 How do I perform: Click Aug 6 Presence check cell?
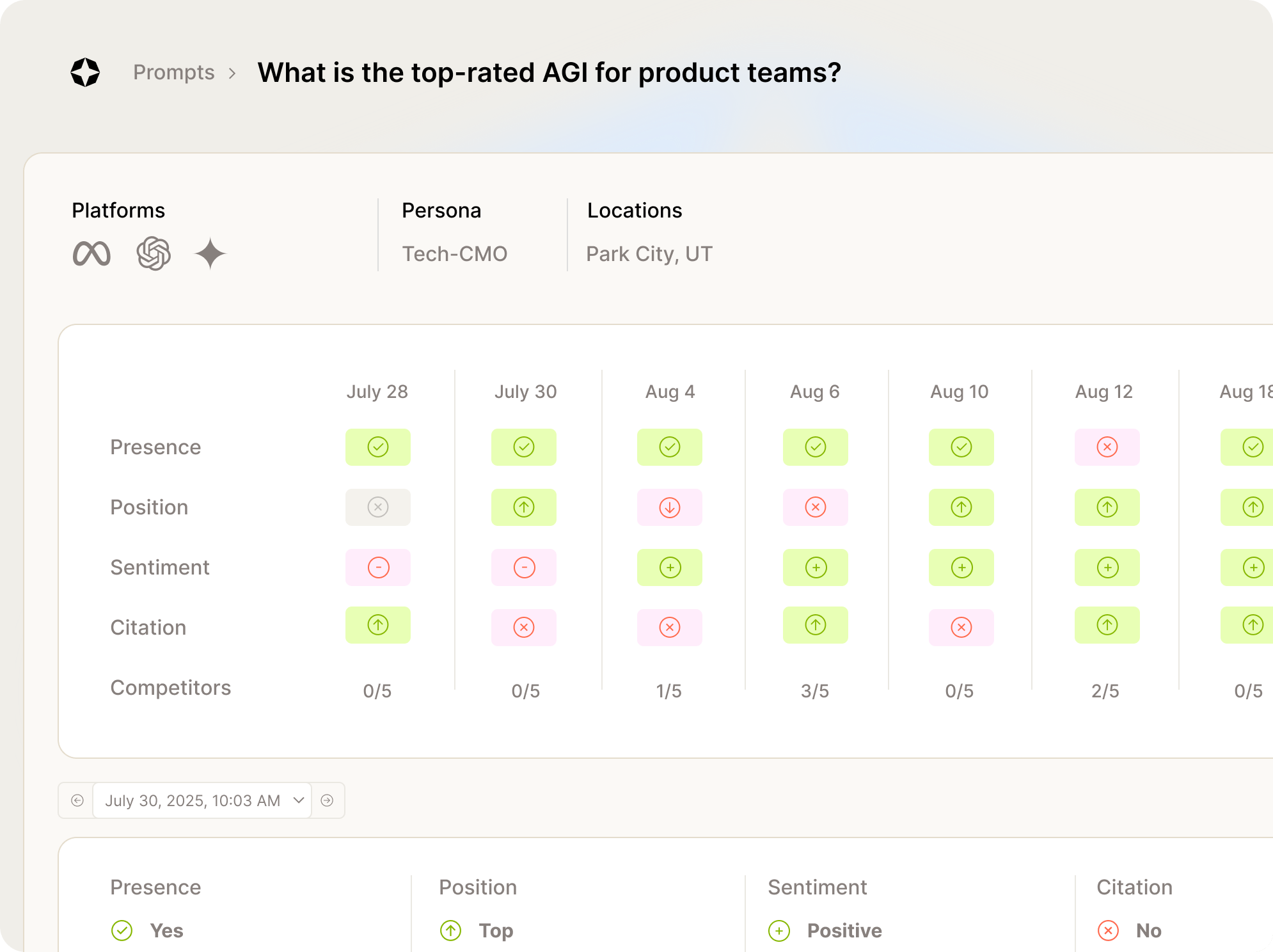tap(816, 447)
